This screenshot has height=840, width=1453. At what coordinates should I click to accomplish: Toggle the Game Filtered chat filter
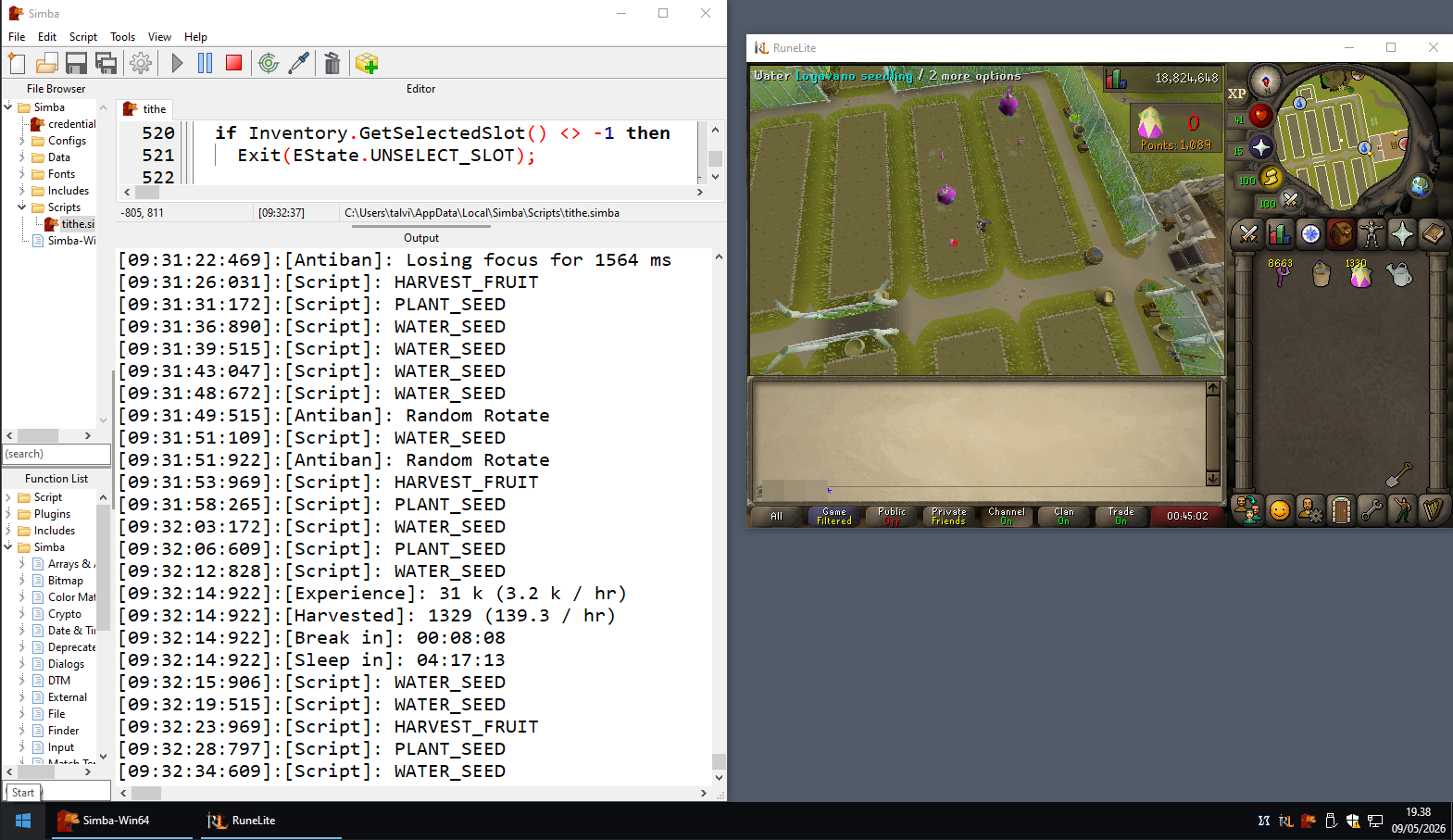tap(833, 517)
